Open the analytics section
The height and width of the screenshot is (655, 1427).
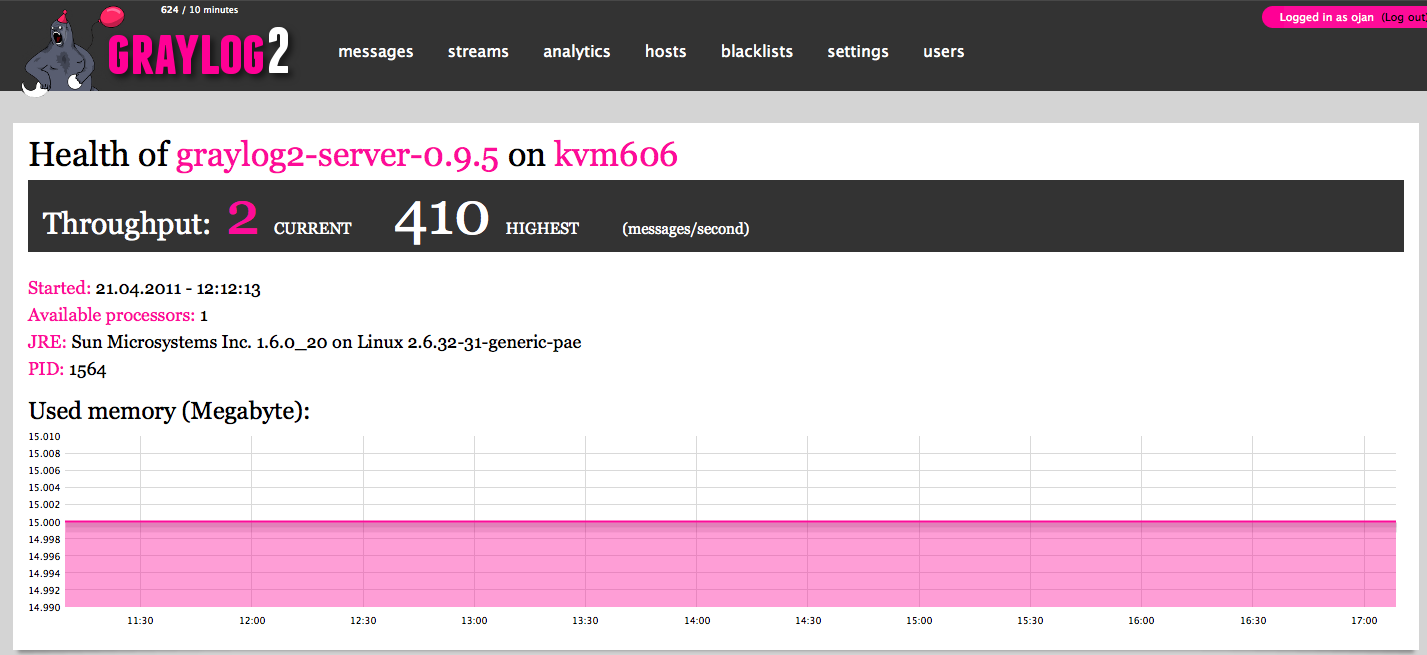(577, 52)
